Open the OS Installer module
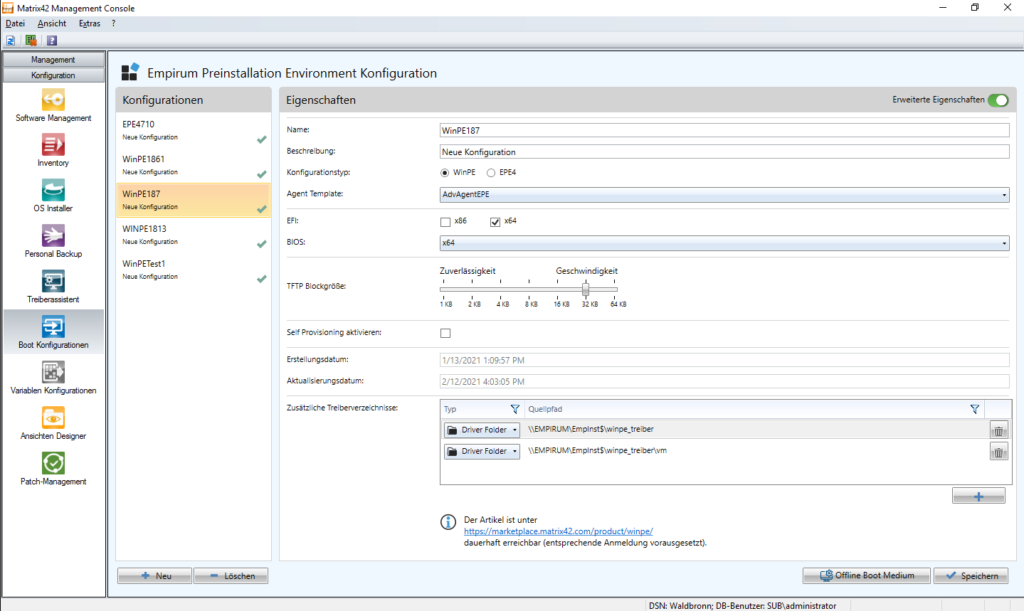The height and width of the screenshot is (611, 1024). [53, 196]
